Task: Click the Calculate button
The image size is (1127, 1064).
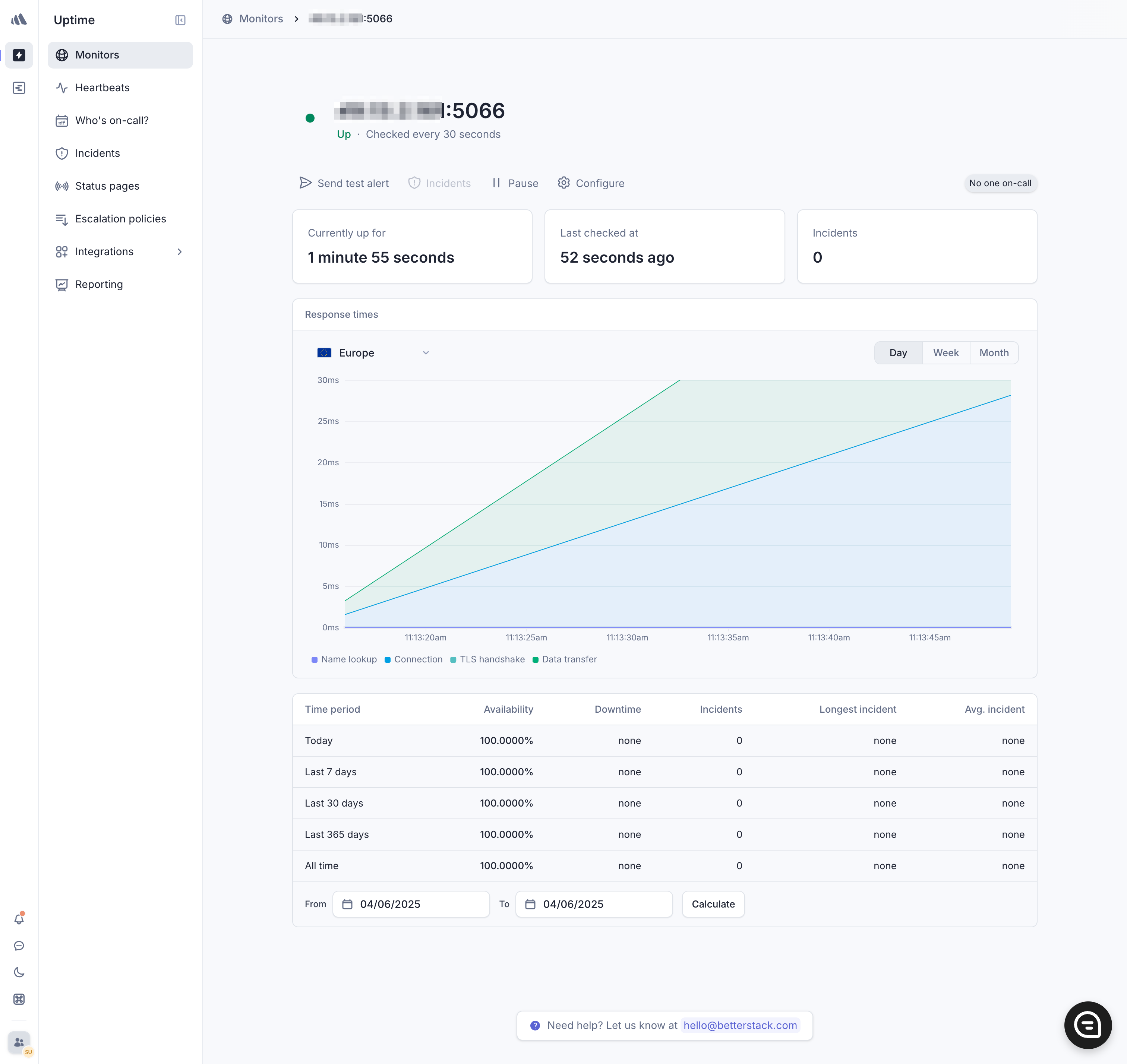Action: (x=713, y=904)
